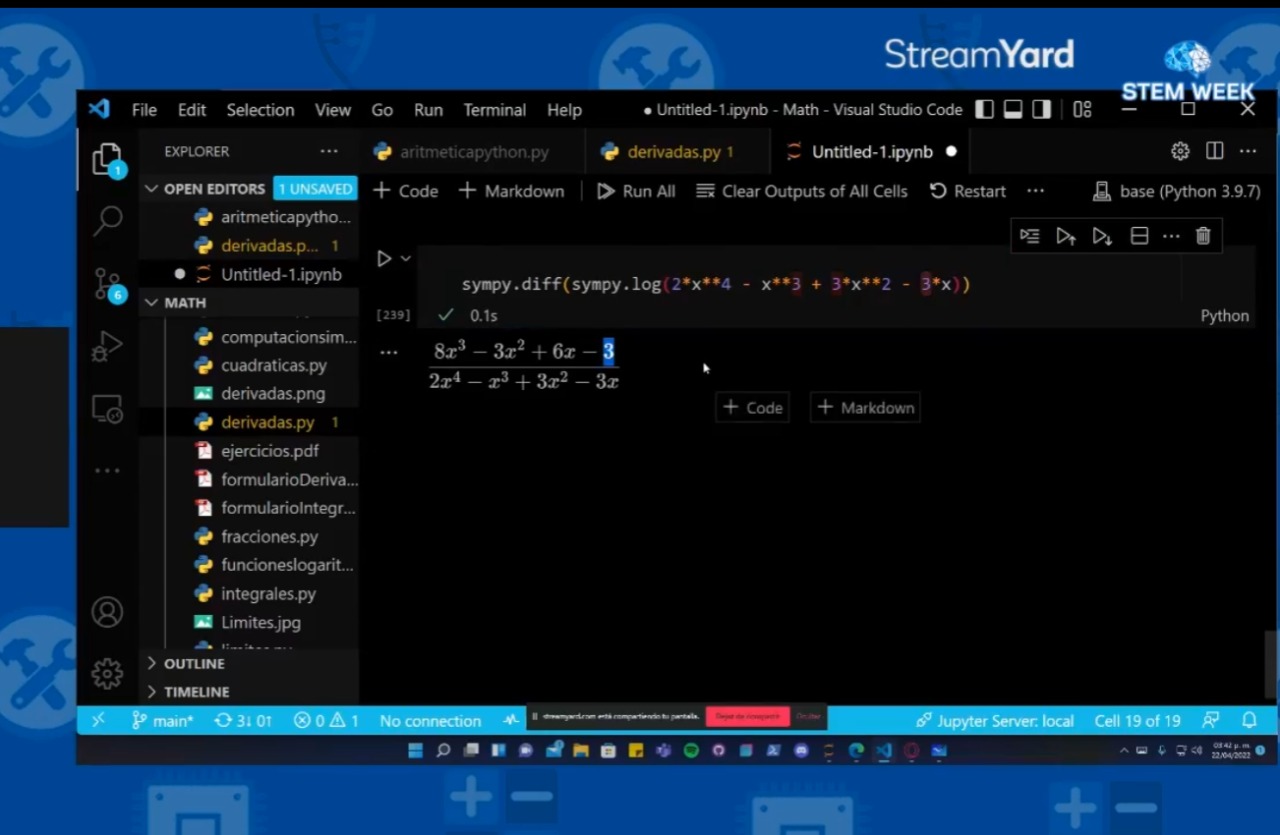Image resolution: width=1280 pixels, height=835 pixels.
Task: Click the editor vertical scrollbar thumb
Action: [x=1270, y=665]
